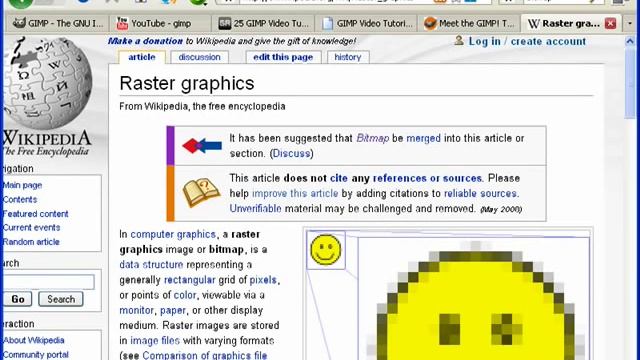Click the Make a donation link
This screenshot has width=640, height=360.
point(145,41)
